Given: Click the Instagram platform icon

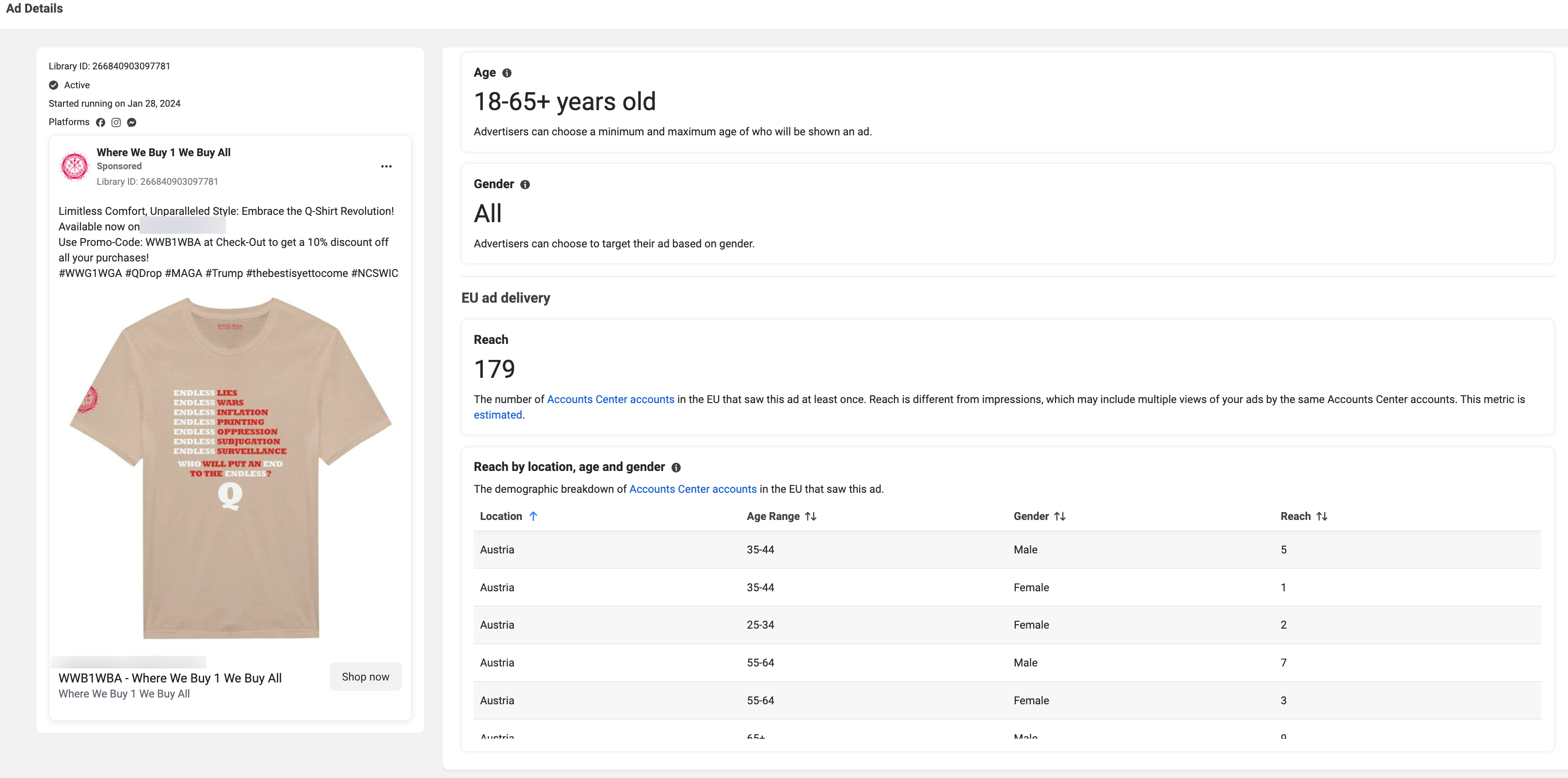Looking at the screenshot, I should click(x=116, y=122).
